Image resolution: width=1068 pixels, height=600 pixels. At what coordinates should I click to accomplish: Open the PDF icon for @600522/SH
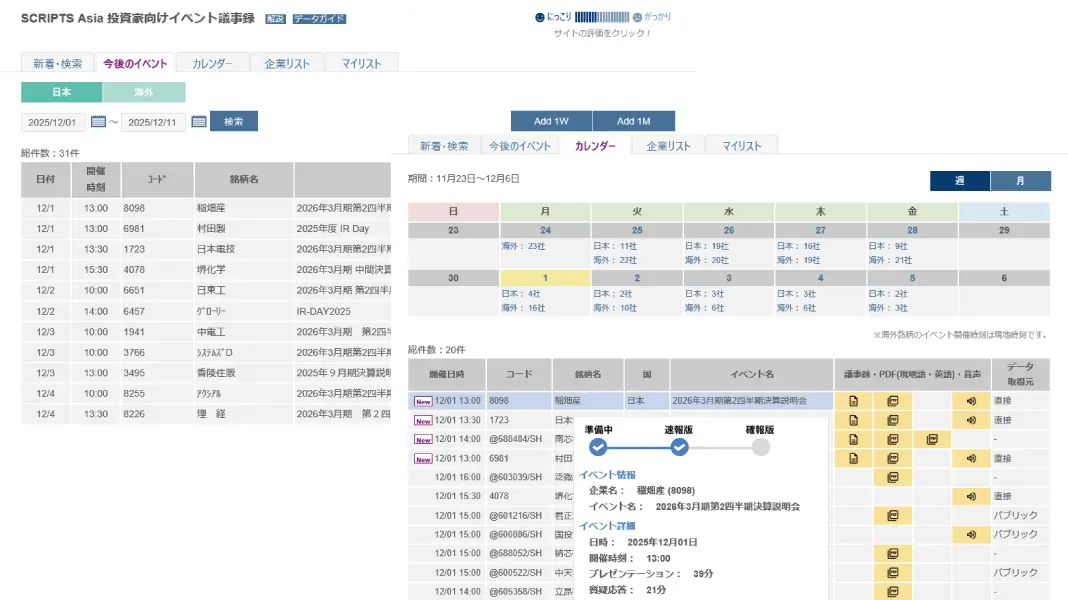893,573
